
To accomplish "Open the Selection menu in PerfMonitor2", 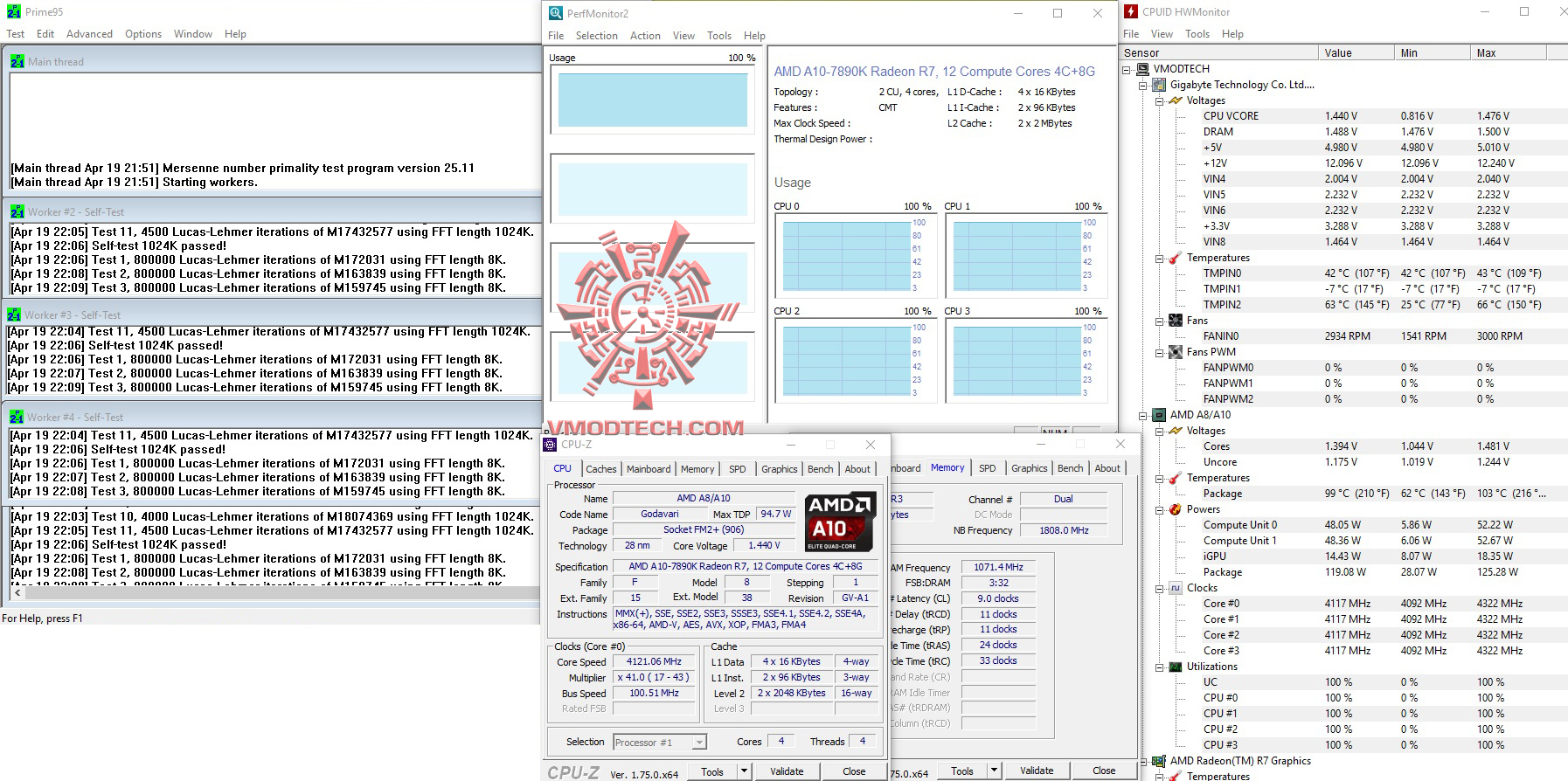I will [597, 36].
